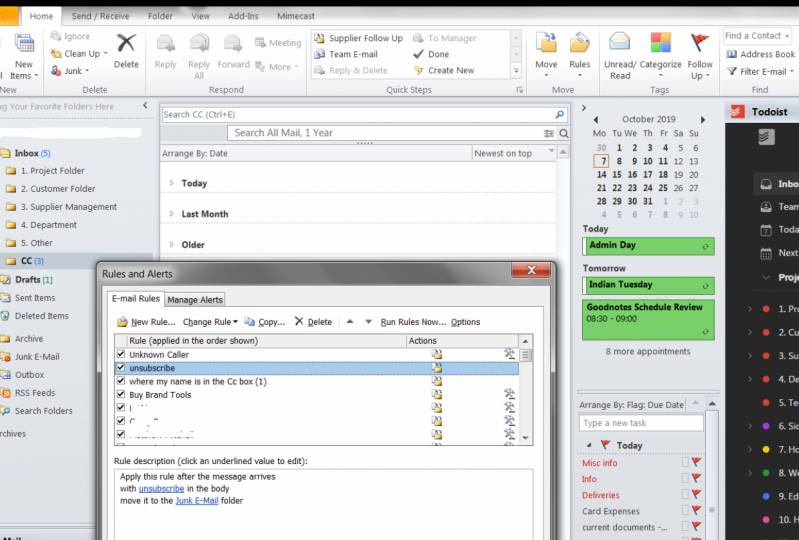
Task: Open Todoist Inbox icon
Action: 766,184
